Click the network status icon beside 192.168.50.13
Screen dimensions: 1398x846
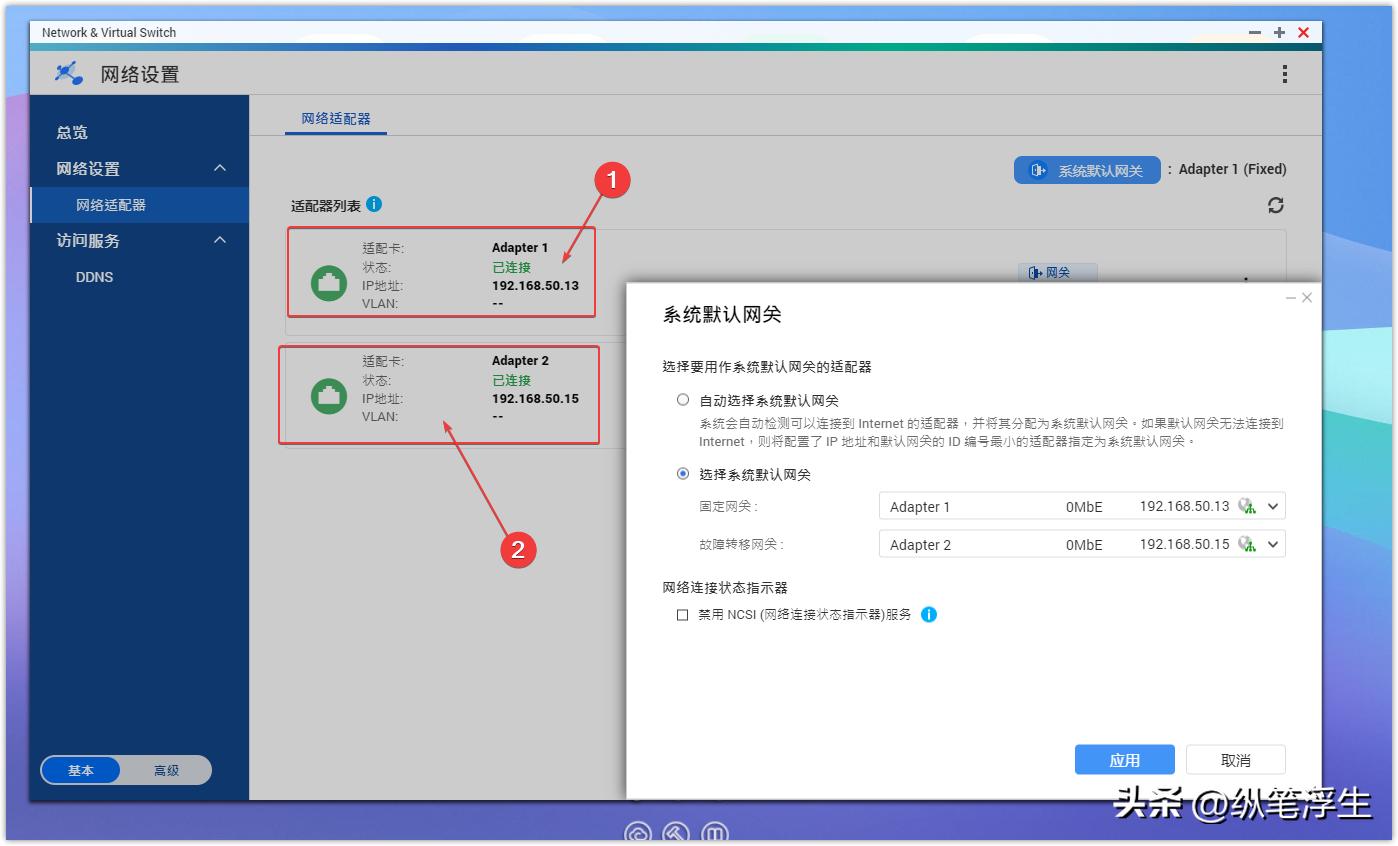(1248, 506)
